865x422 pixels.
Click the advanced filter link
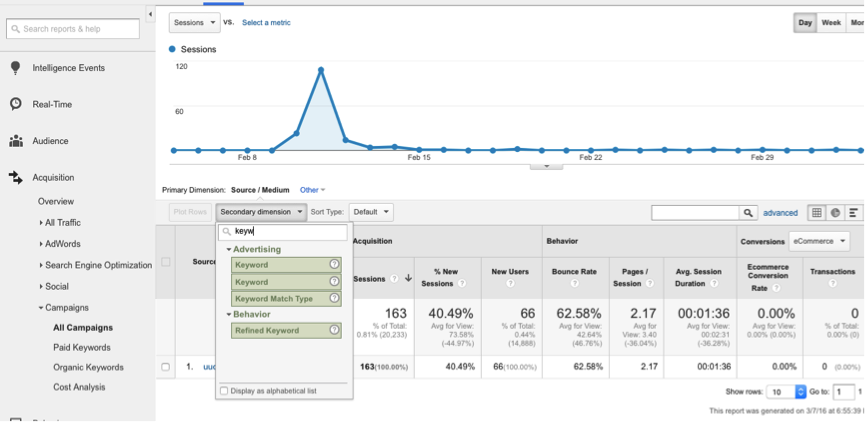(x=780, y=212)
